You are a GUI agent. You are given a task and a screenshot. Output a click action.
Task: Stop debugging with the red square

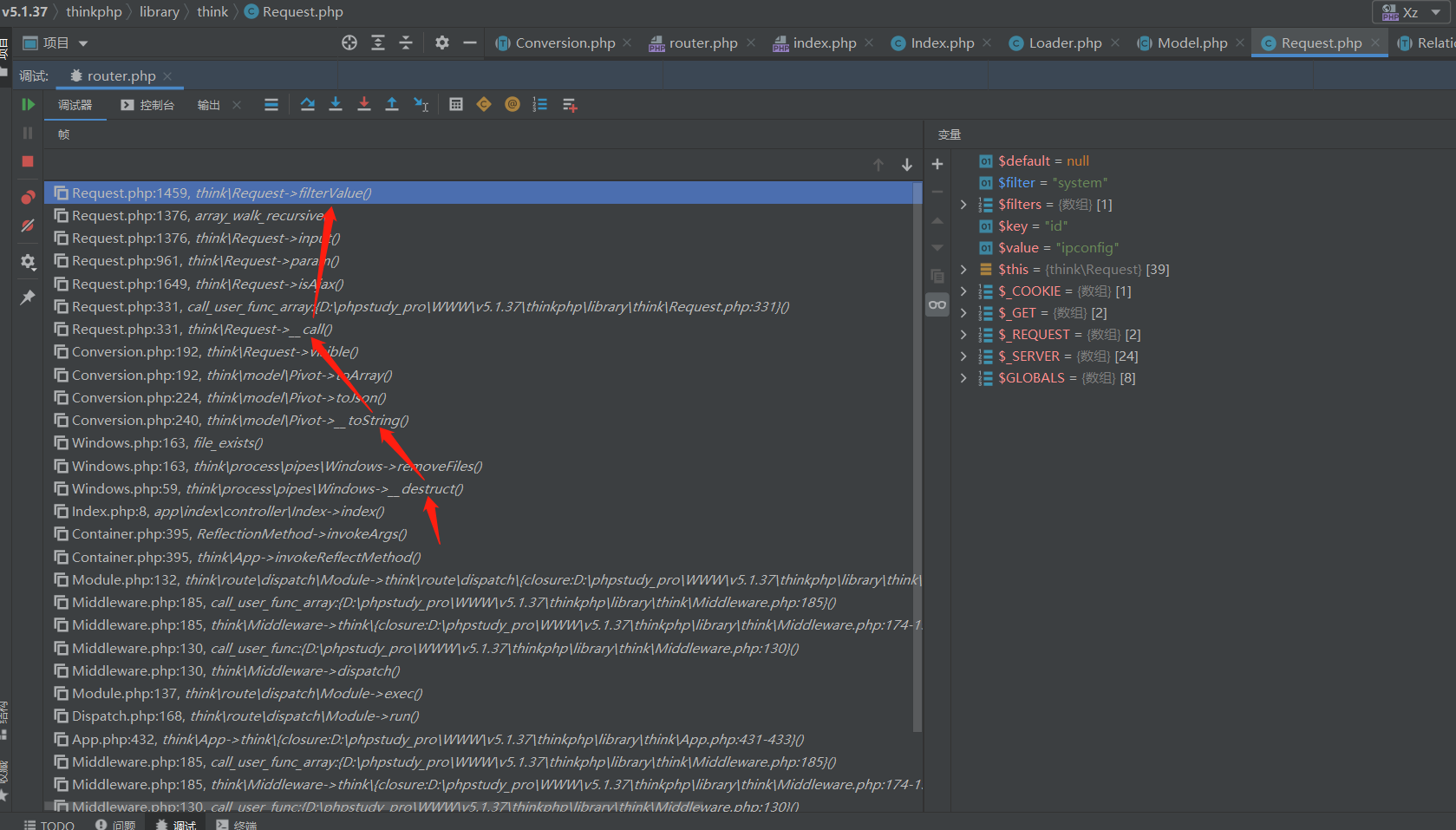[28, 161]
